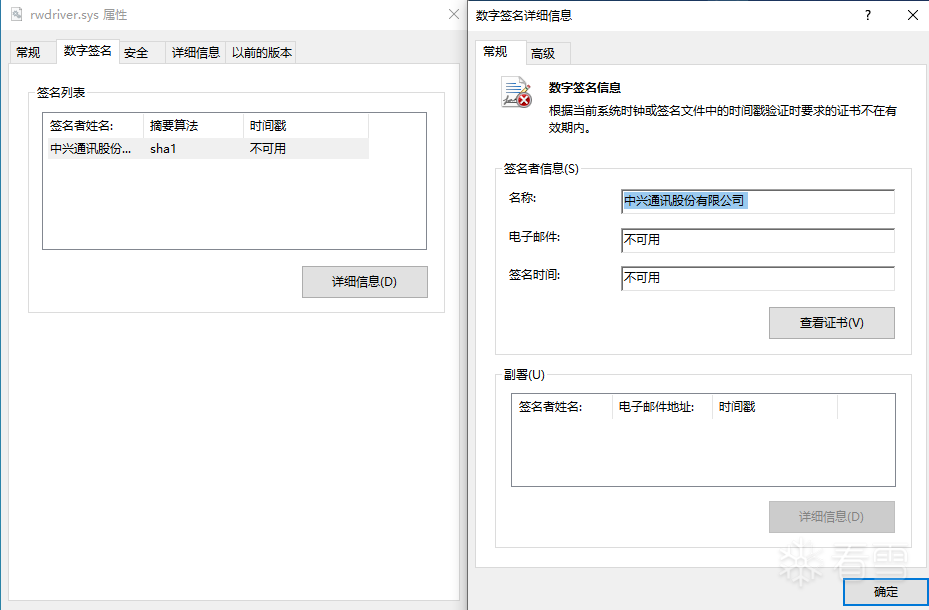Open the 以前的版本 tab

[x=262, y=53]
